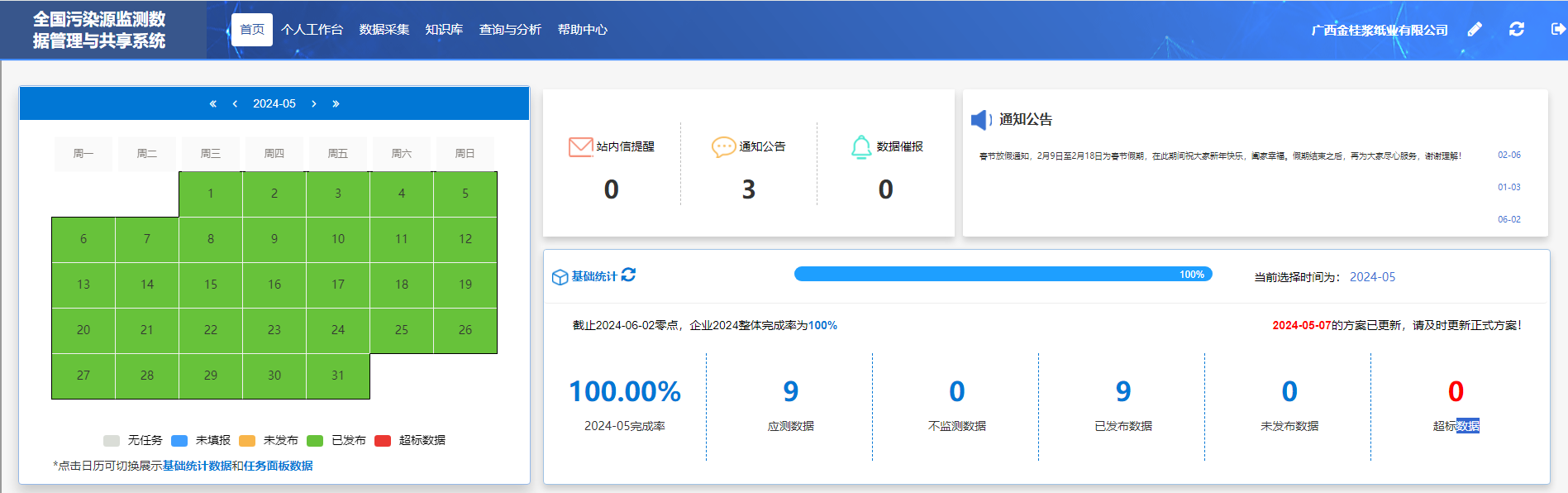Advance calendar to next year
Image resolution: width=1568 pixels, height=493 pixels.
pos(336,103)
